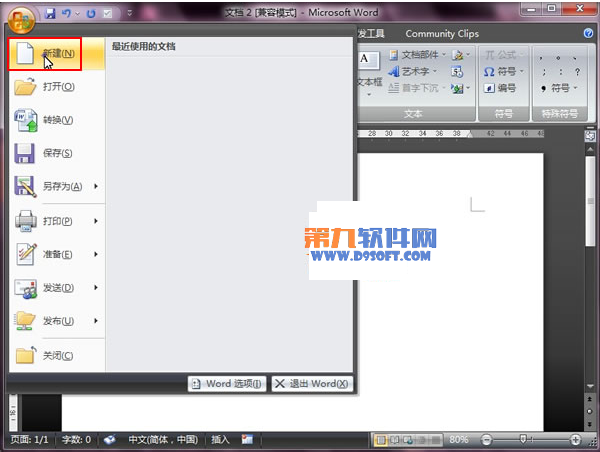This screenshot has height=452, width=600.
Task: Insert the colon special symbol
Action: pos(561,72)
